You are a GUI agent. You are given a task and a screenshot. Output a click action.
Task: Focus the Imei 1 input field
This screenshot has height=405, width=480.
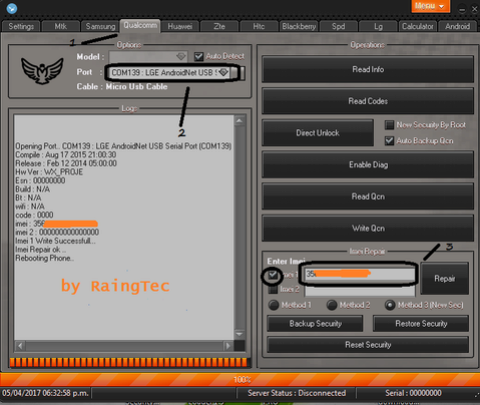point(360,274)
